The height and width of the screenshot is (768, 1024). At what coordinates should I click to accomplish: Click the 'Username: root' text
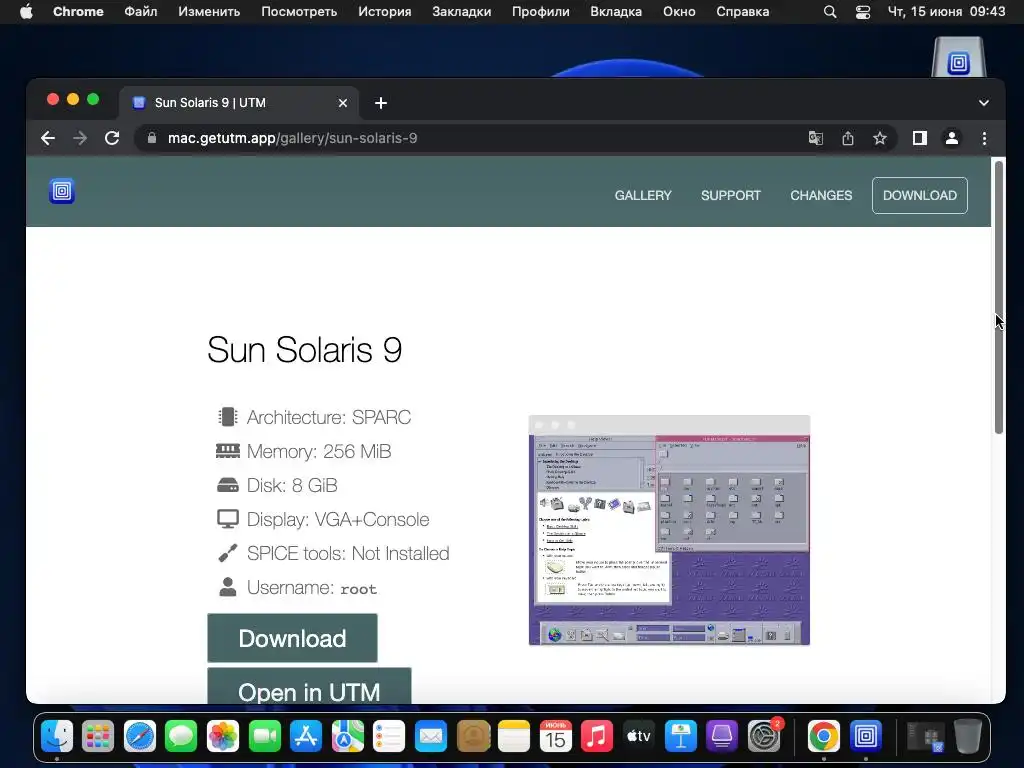click(x=312, y=588)
